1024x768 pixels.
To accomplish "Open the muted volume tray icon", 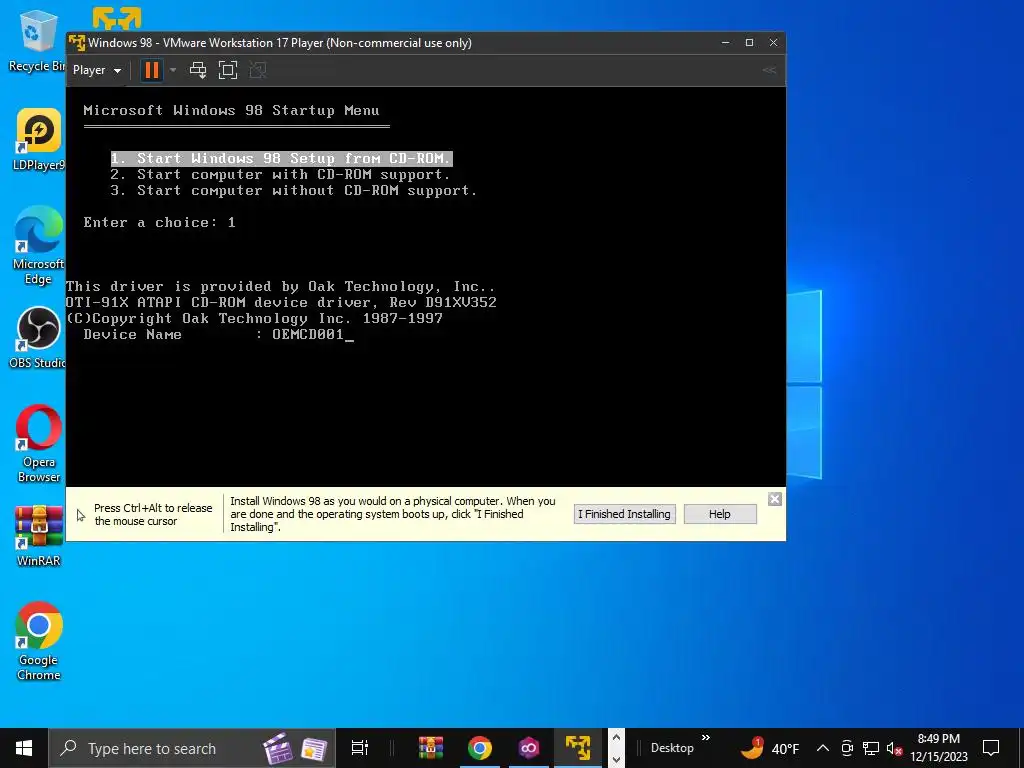I will [x=895, y=748].
